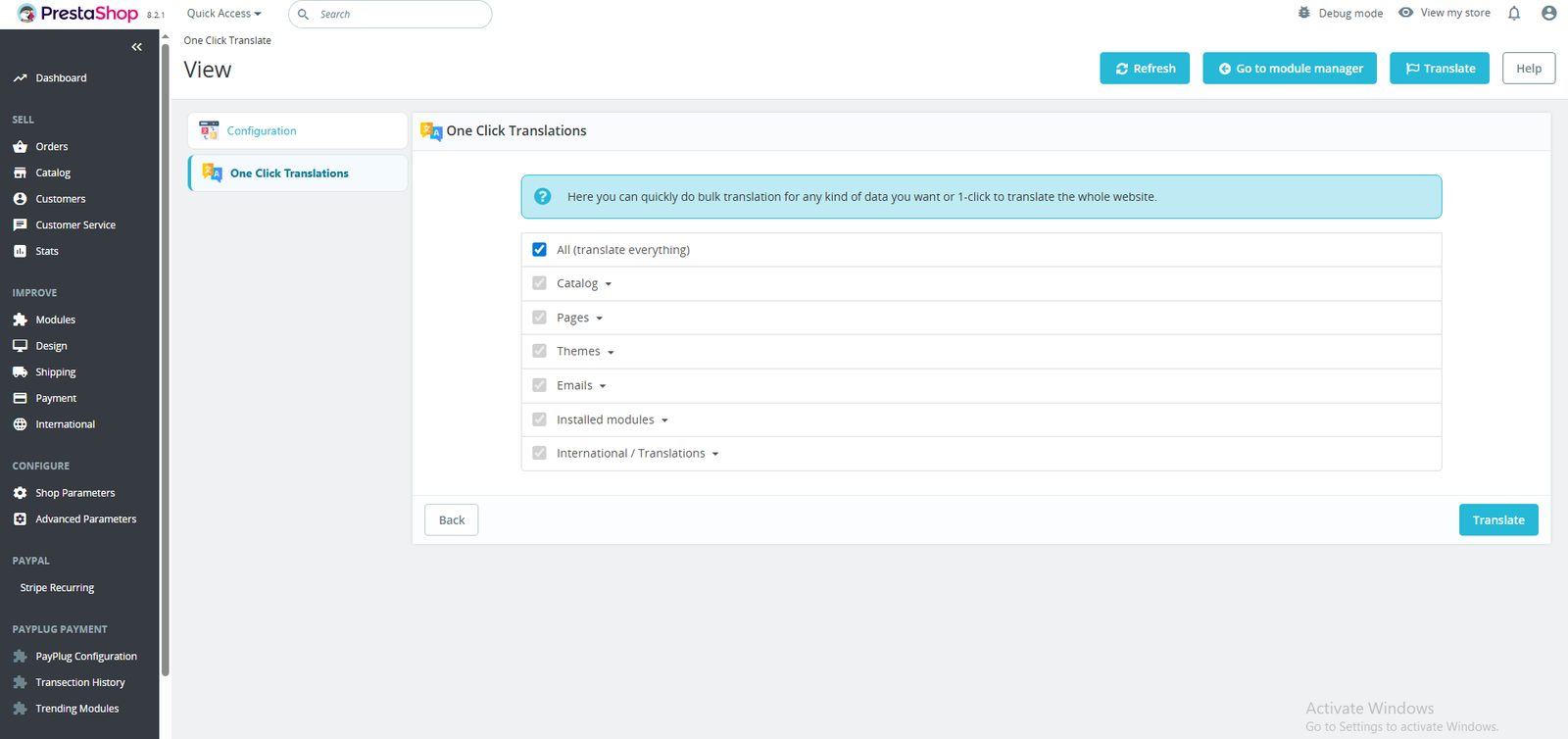The width and height of the screenshot is (1568, 739).
Task: Click the Dashboard trend icon
Action: coord(20,78)
